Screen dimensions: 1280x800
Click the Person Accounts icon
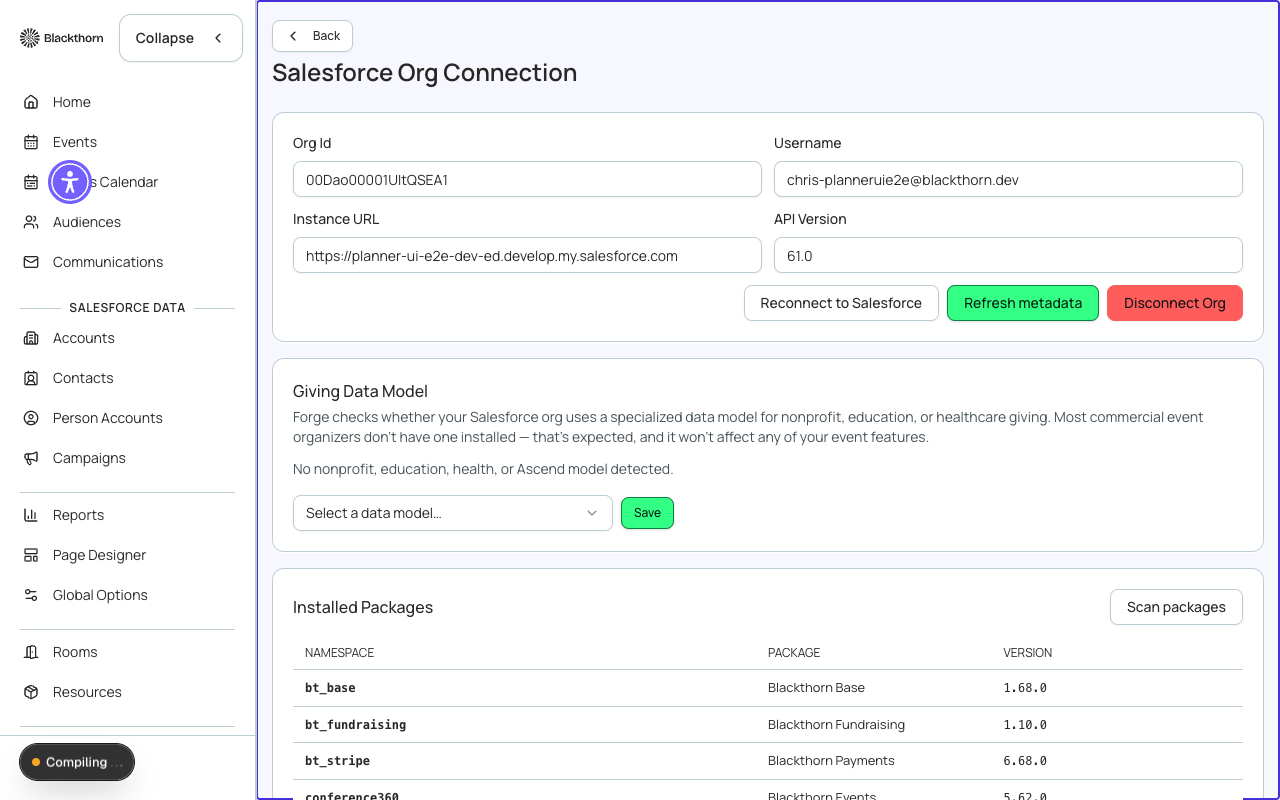31,418
